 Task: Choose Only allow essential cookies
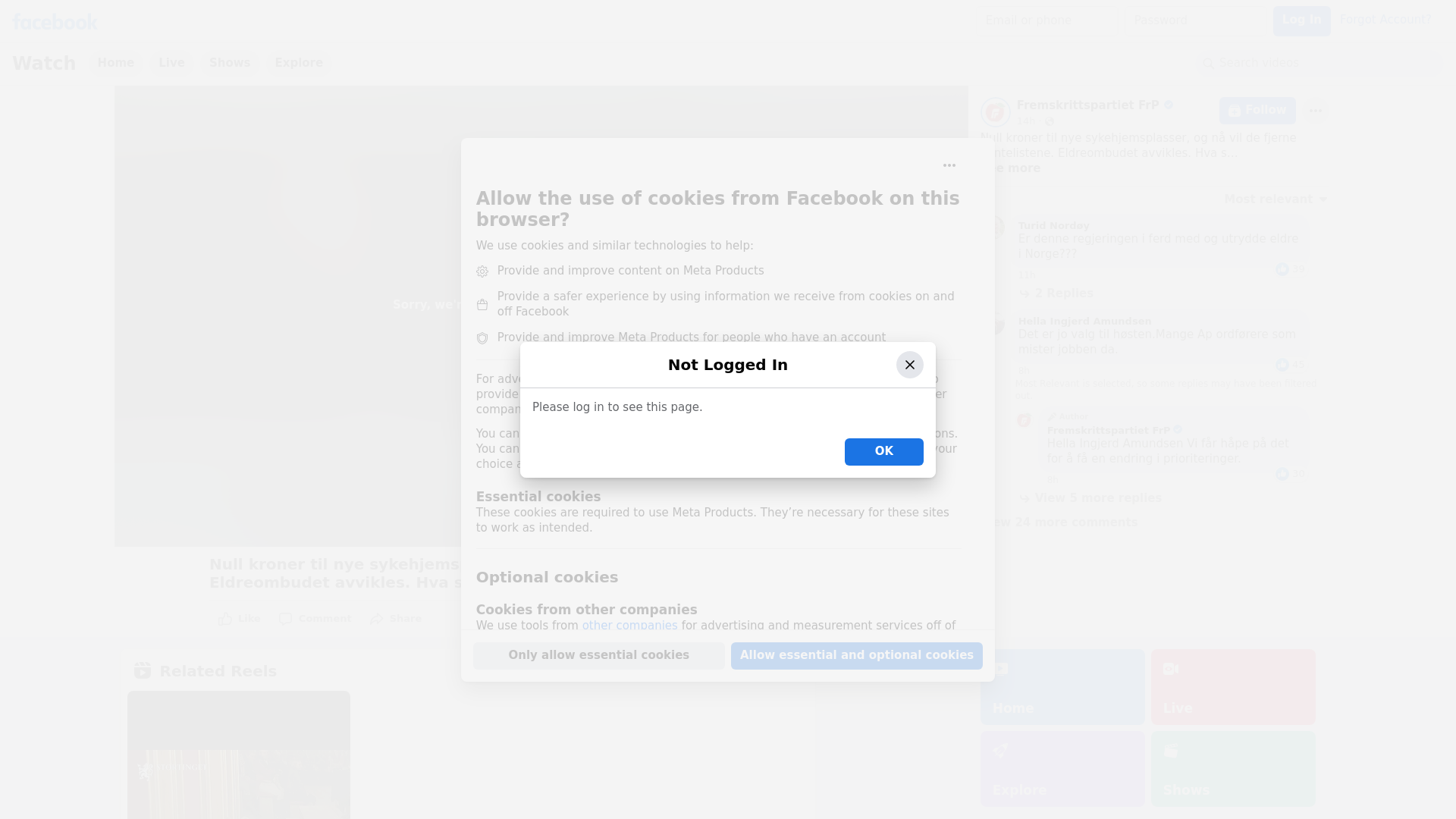pos(598,655)
